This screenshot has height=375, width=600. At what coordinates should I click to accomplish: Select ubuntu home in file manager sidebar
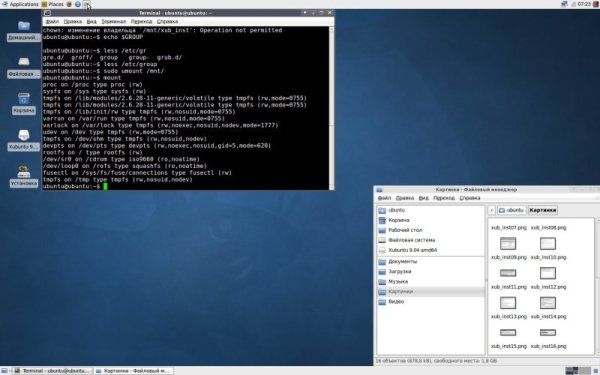tap(430, 210)
